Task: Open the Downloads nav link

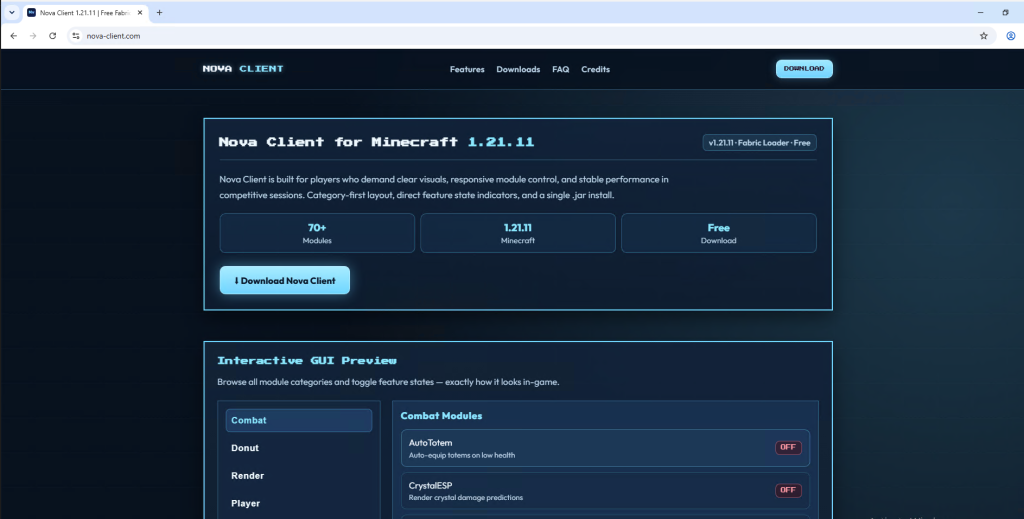Action: (x=518, y=69)
